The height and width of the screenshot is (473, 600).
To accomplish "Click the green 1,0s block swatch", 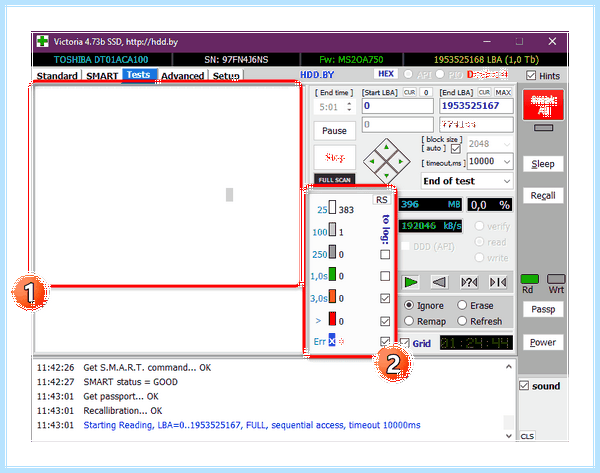I will click(x=333, y=274).
